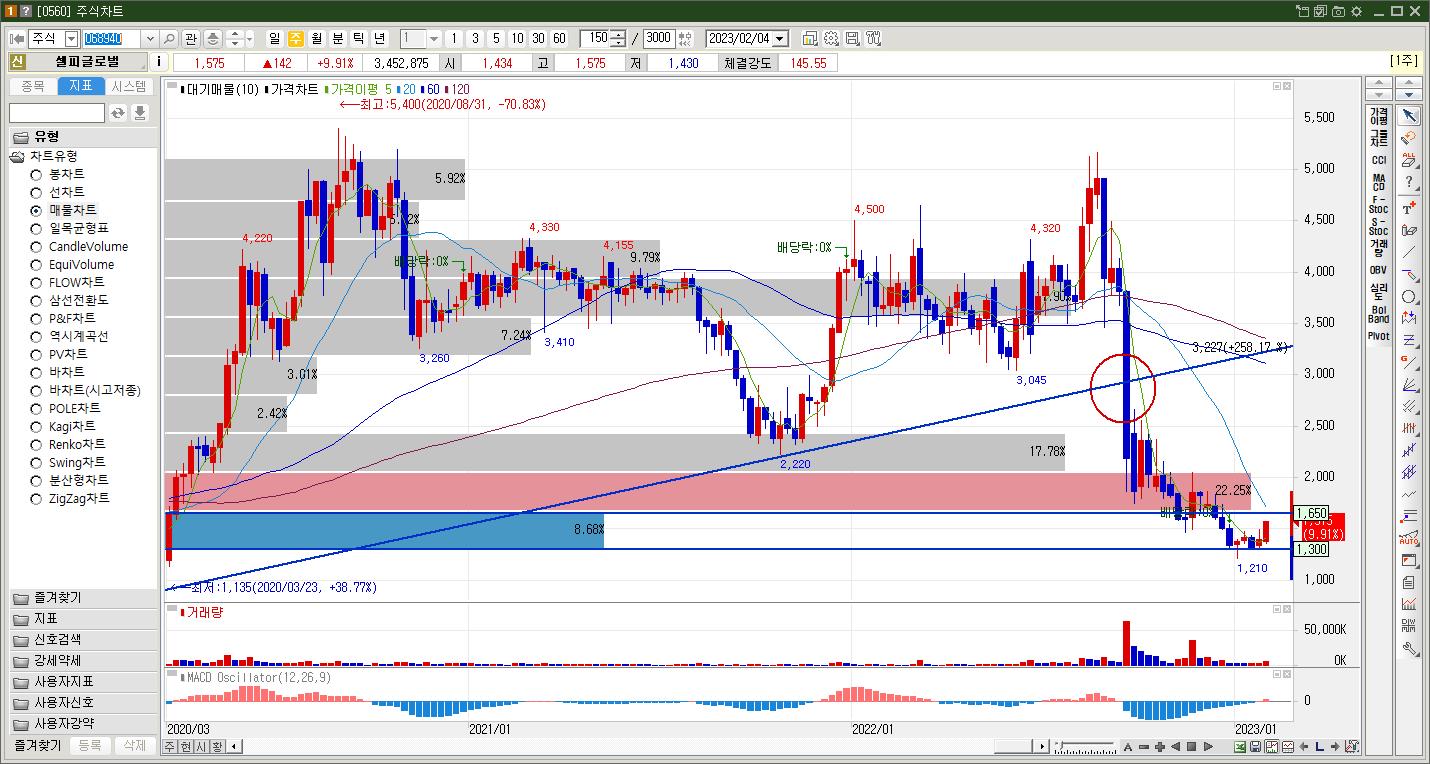1430x764 pixels.
Task: Open the period multiplier dropdown showing 1
Action: tap(434, 39)
